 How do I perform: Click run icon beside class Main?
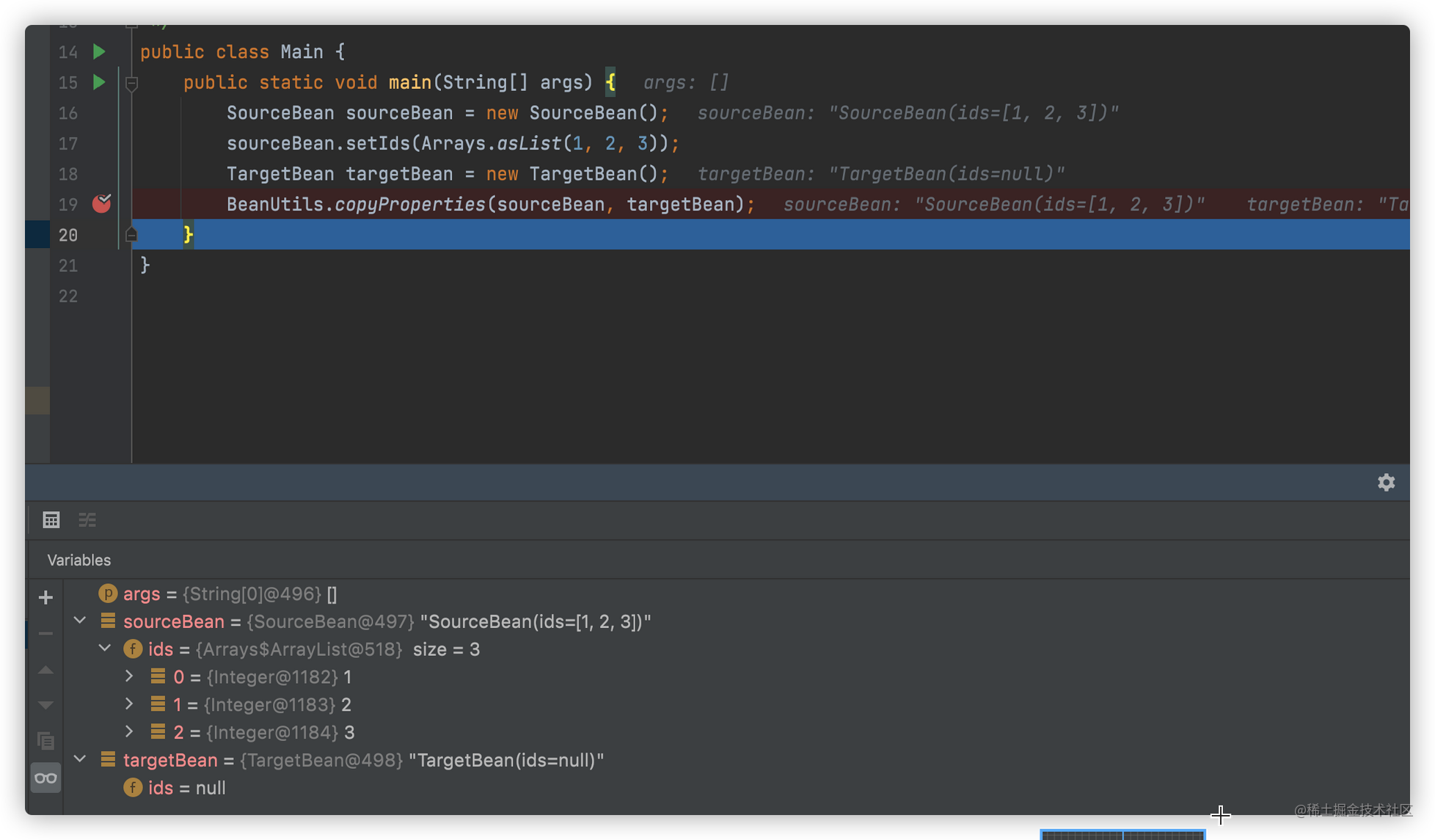point(99,51)
